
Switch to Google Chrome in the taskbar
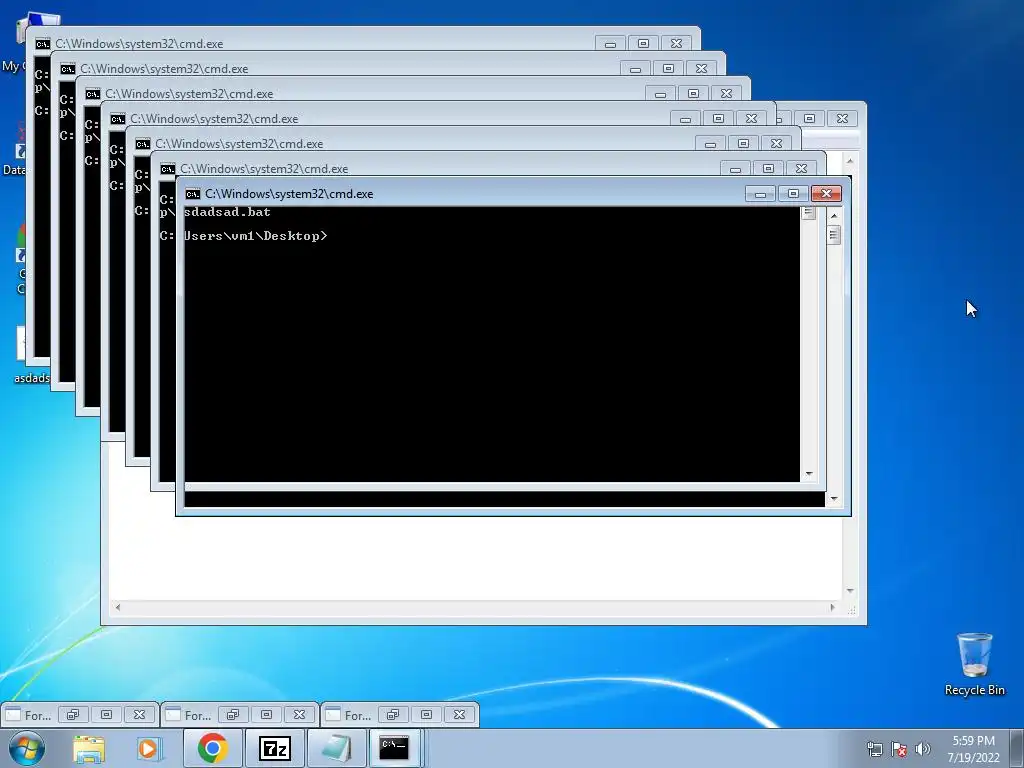(x=213, y=748)
